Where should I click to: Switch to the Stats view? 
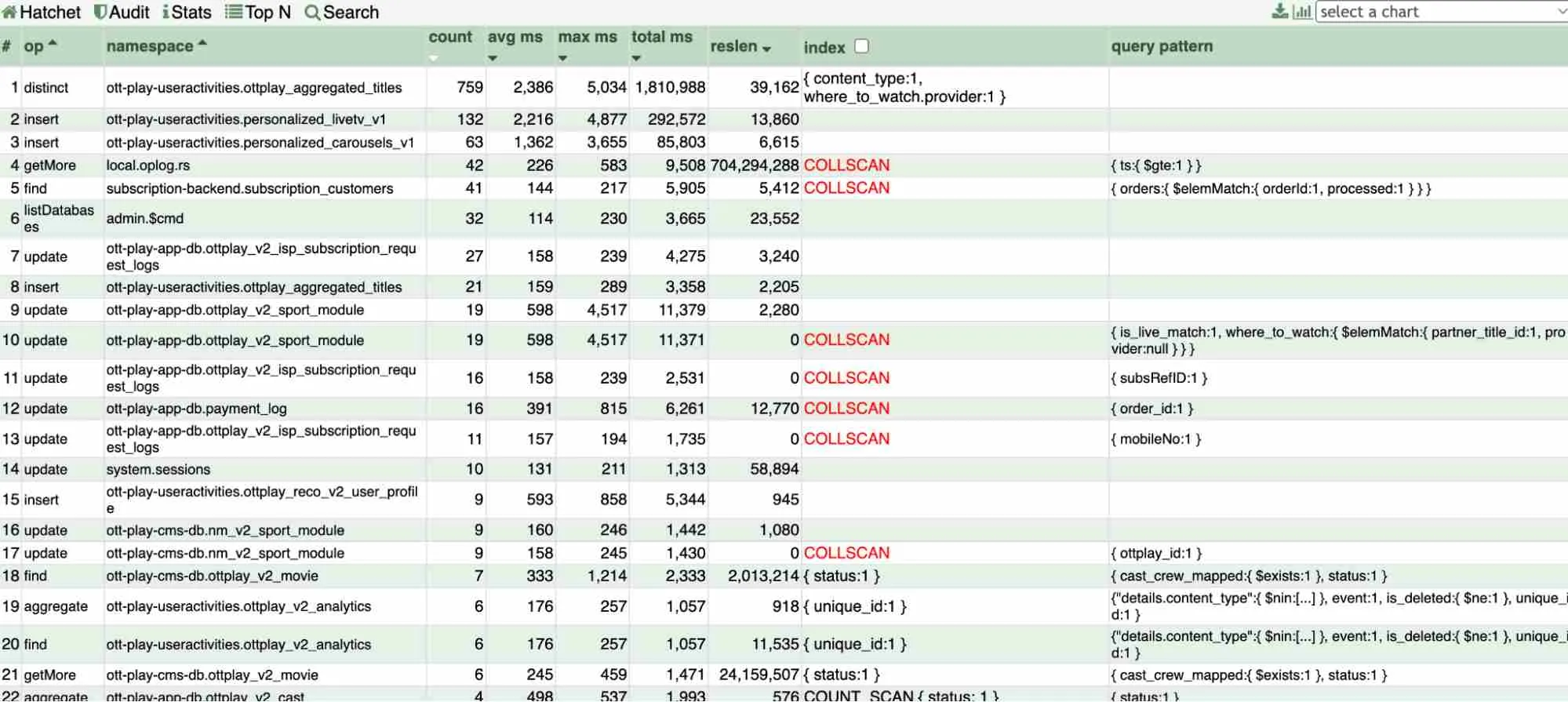[187, 12]
